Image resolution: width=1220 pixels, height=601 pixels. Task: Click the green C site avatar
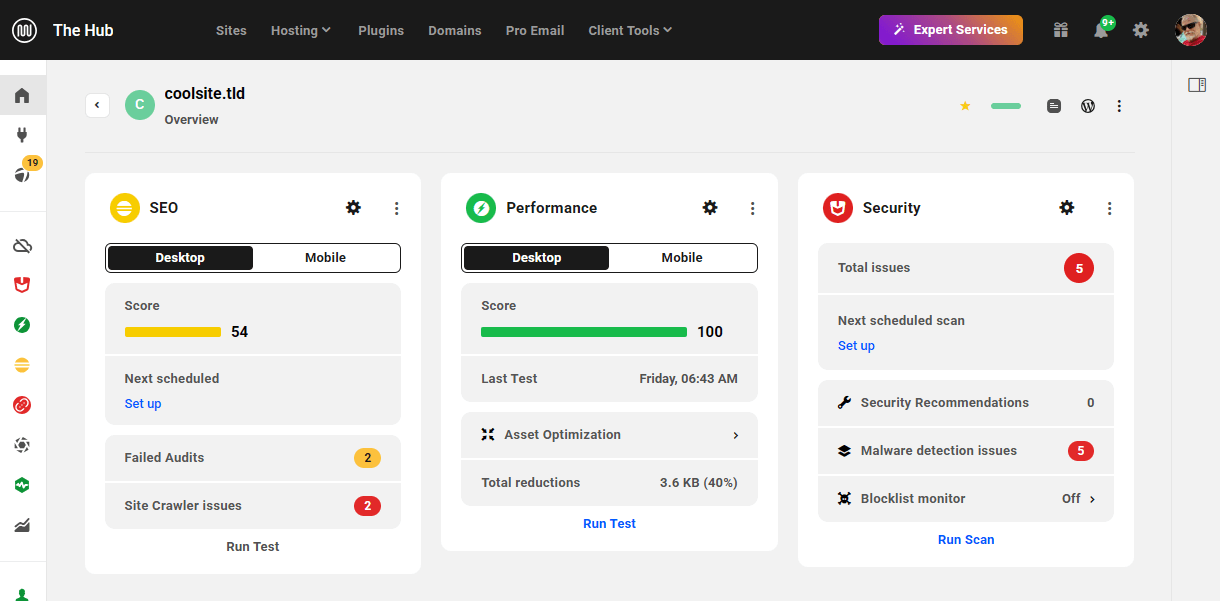click(x=140, y=105)
